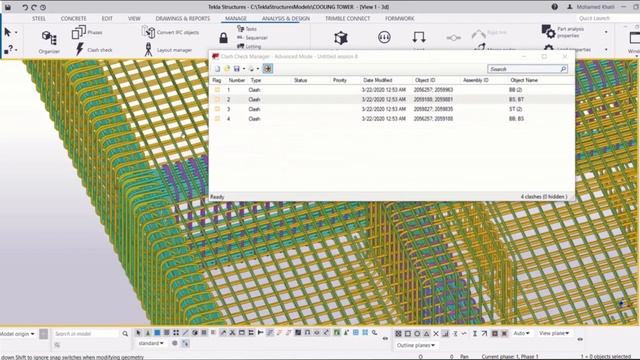Click the highlighted check objects icon in Clash Check Manager
Screen dimensions: 640x360
pyautogui.click(x=267, y=69)
